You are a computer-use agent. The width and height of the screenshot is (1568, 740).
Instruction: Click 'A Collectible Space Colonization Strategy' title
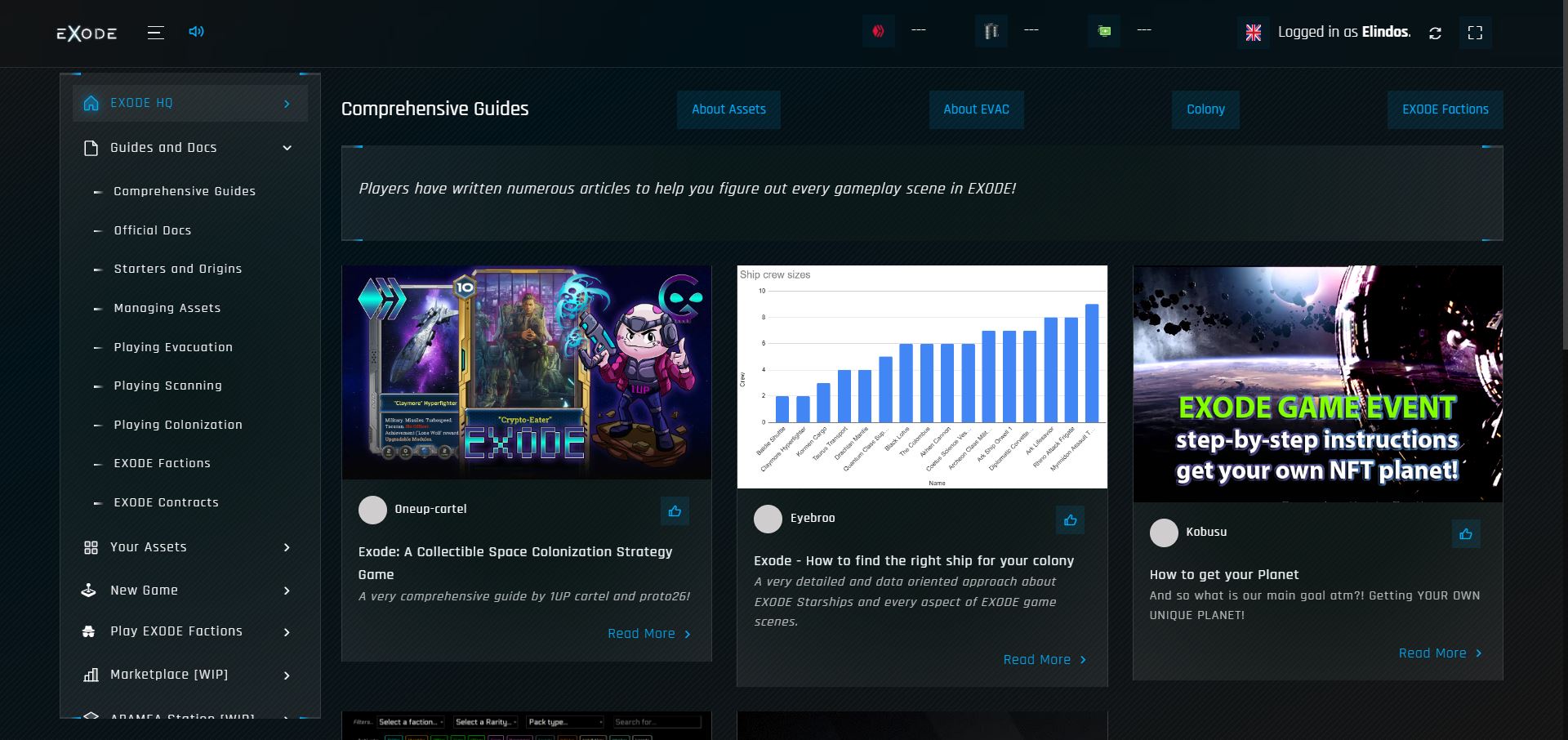tap(515, 564)
